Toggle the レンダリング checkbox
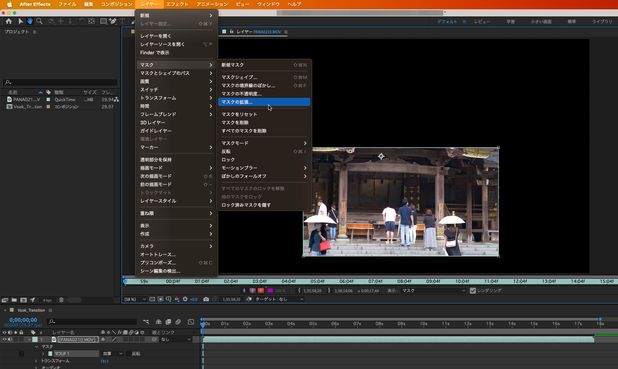Viewport: 618px width, 369px height. [473, 291]
